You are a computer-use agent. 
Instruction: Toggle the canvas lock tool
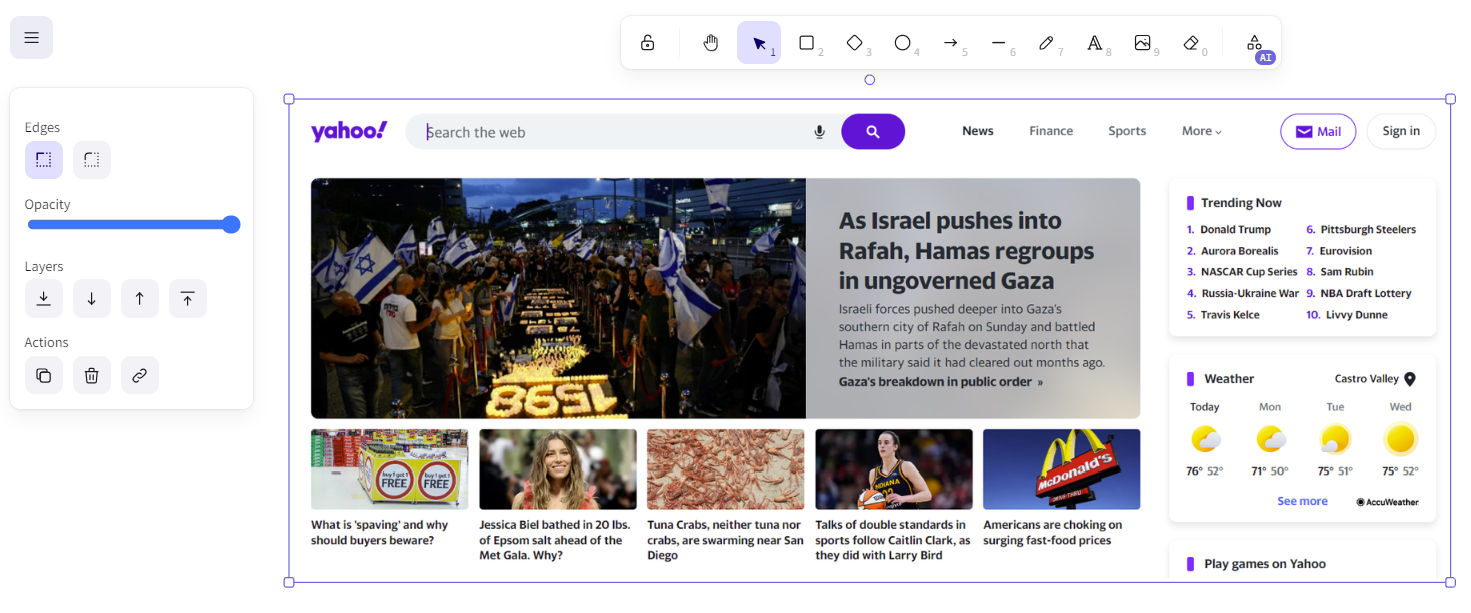pyautogui.click(x=648, y=43)
